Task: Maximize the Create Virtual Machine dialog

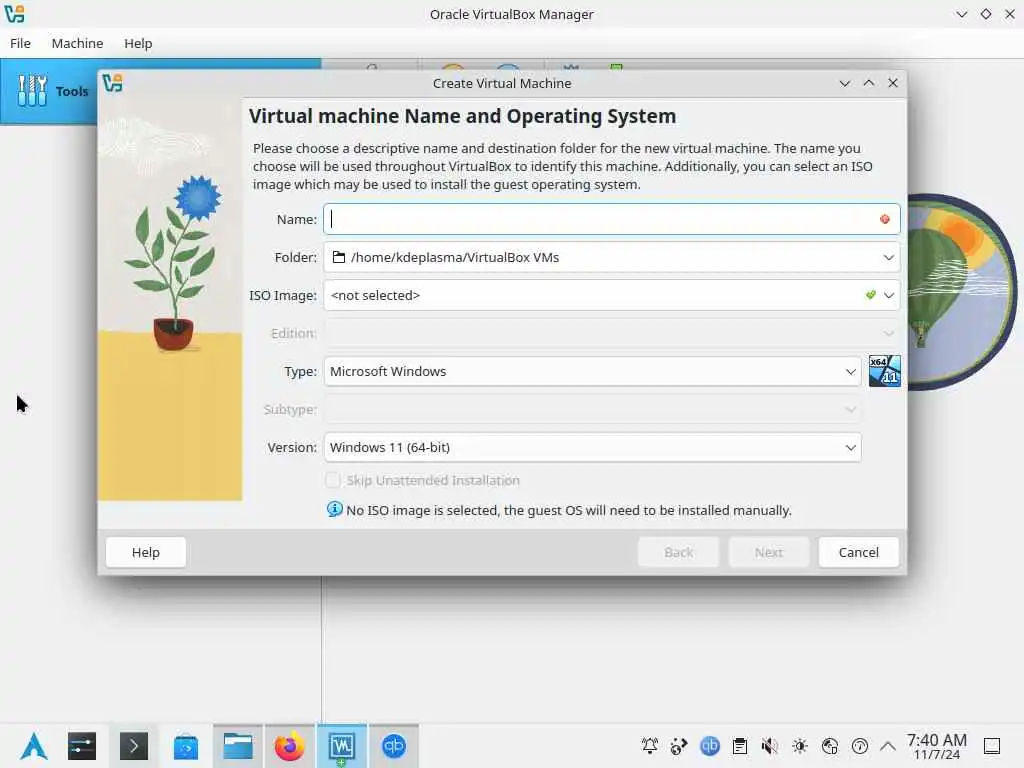Action: click(x=869, y=83)
